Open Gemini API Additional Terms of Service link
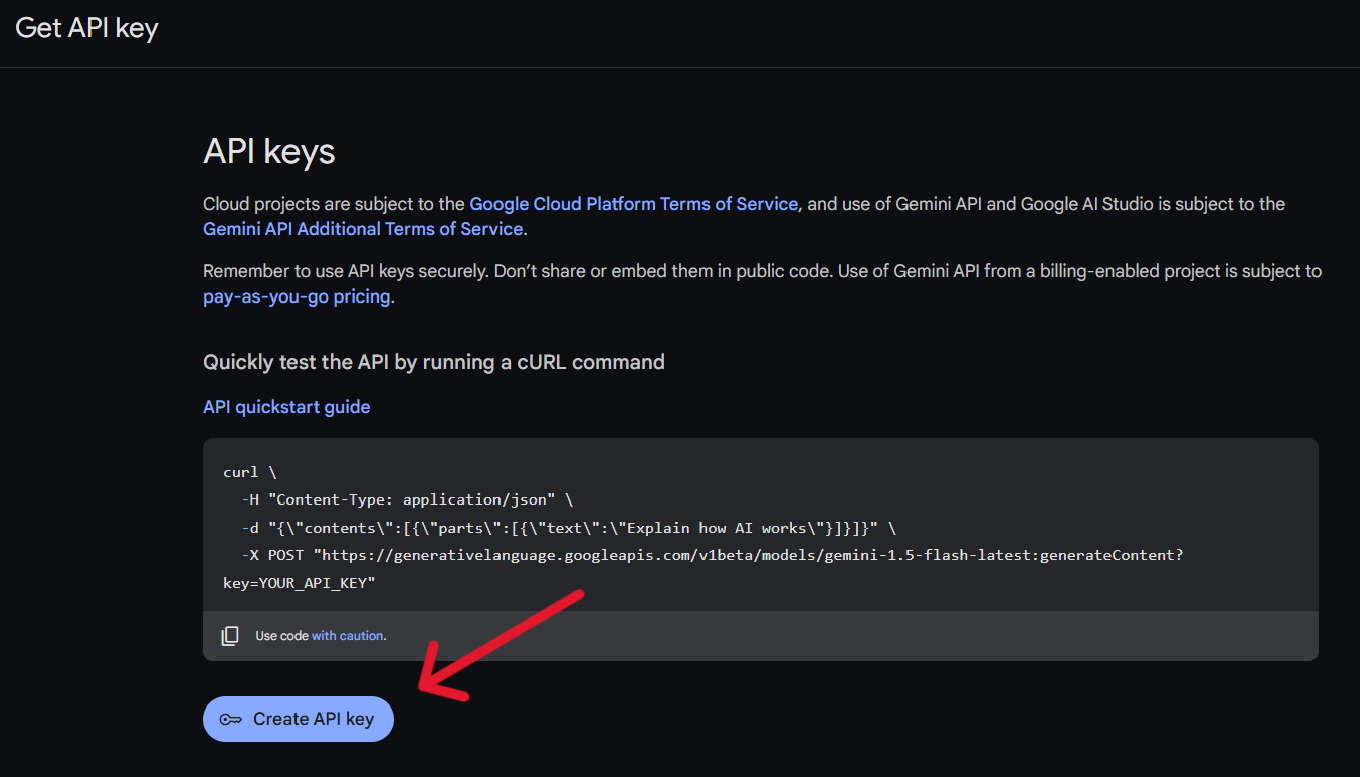 [363, 229]
